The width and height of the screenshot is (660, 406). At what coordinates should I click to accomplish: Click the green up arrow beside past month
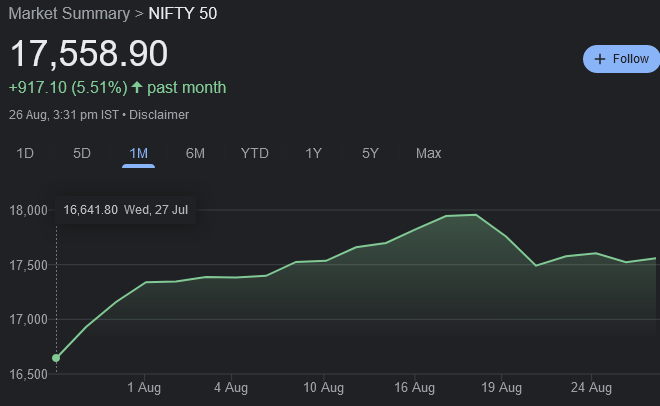pyautogui.click(x=137, y=88)
